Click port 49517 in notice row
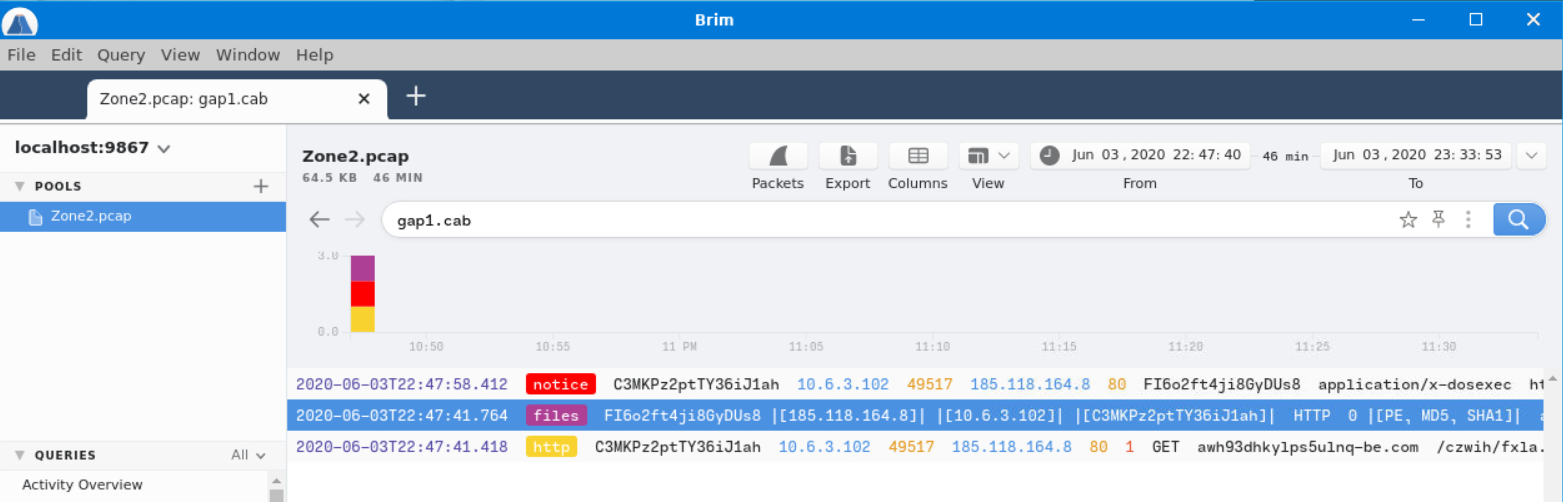 click(930, 384)
